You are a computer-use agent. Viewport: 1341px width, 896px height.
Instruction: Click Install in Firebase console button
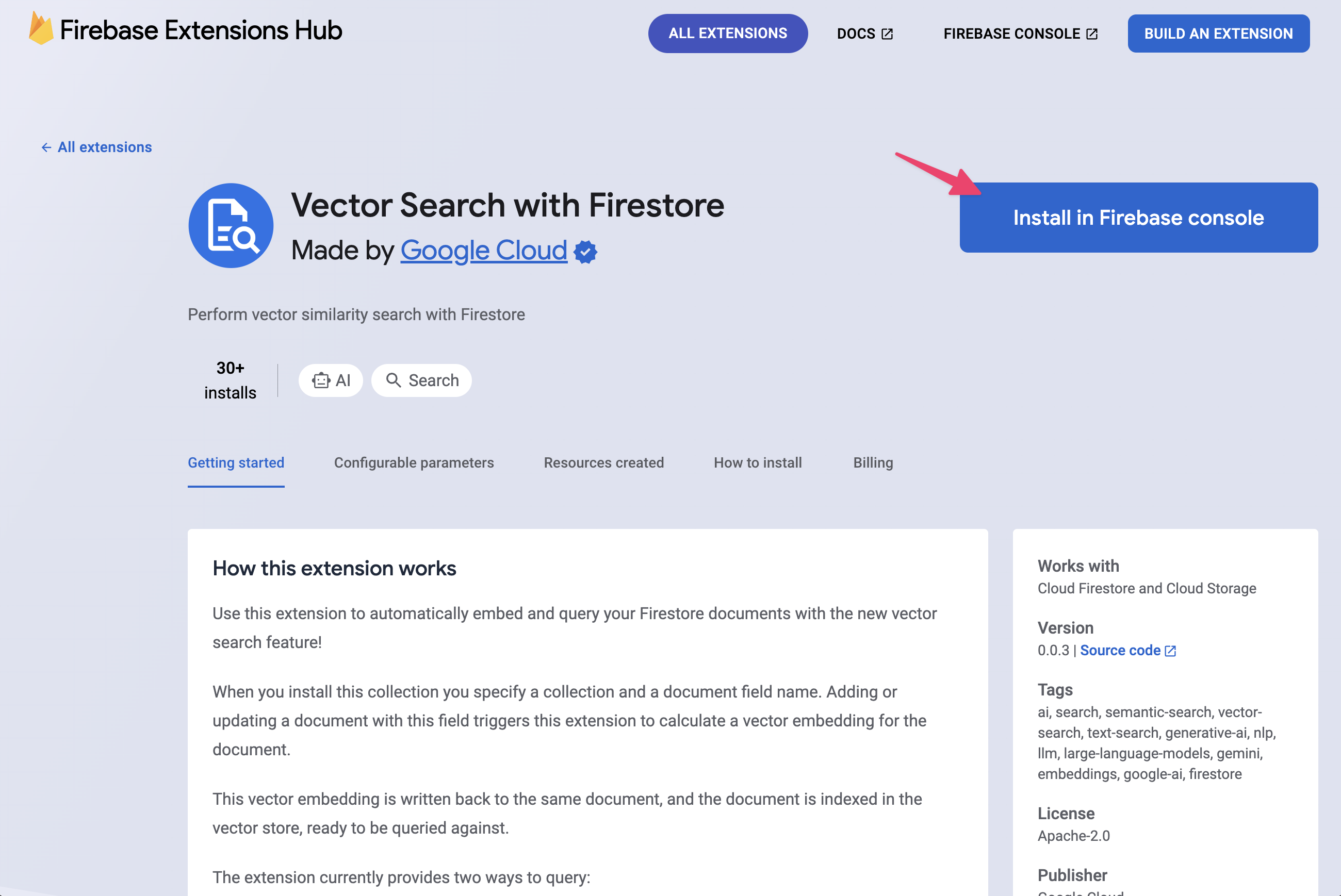1139,217
